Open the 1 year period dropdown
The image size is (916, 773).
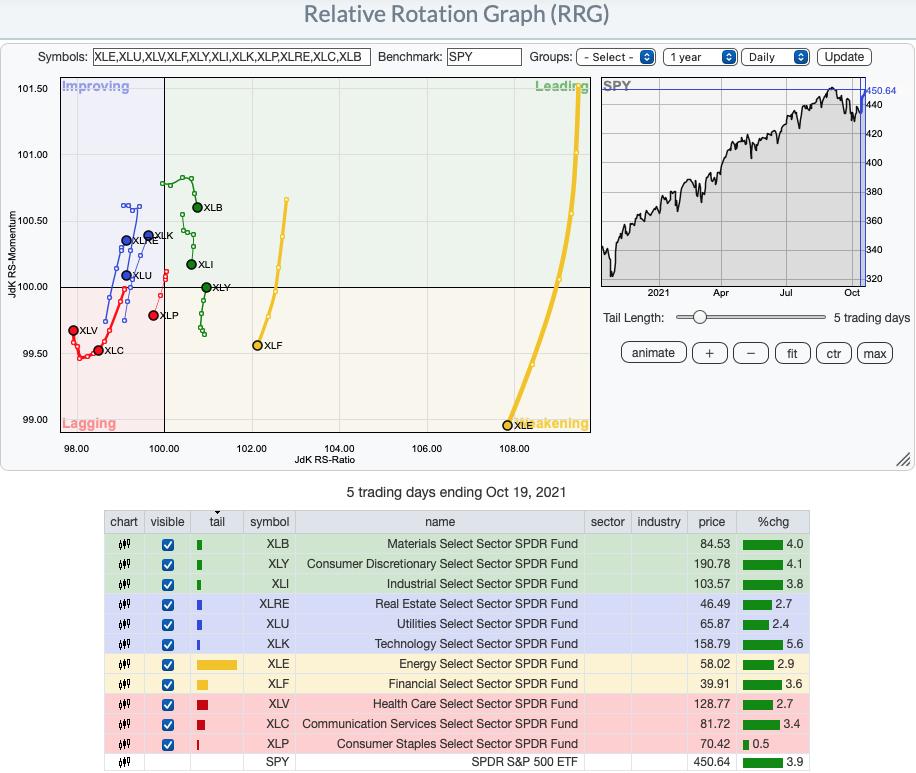point(700,57)
